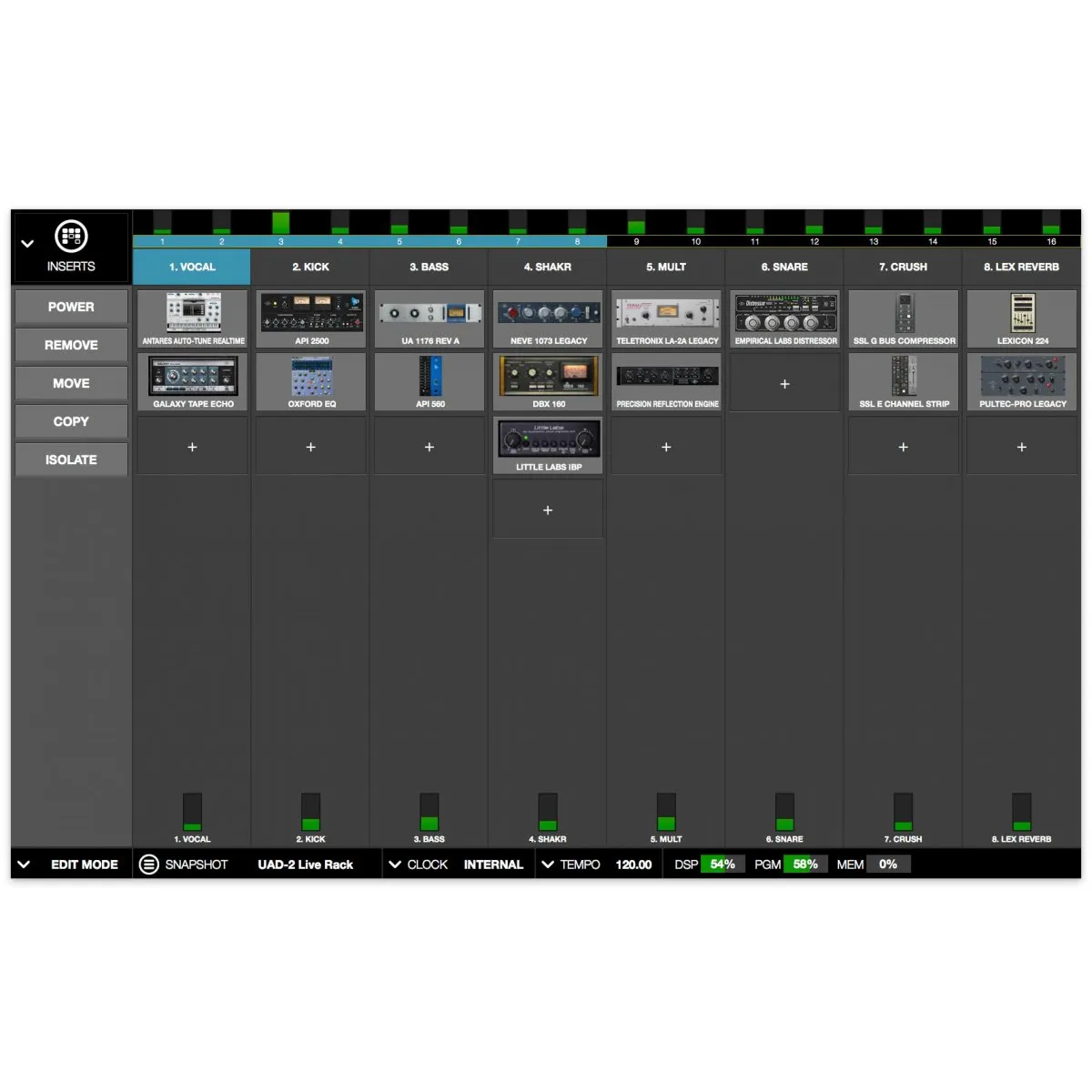Open the Snapshot menu icon

[x=148, y=864]
